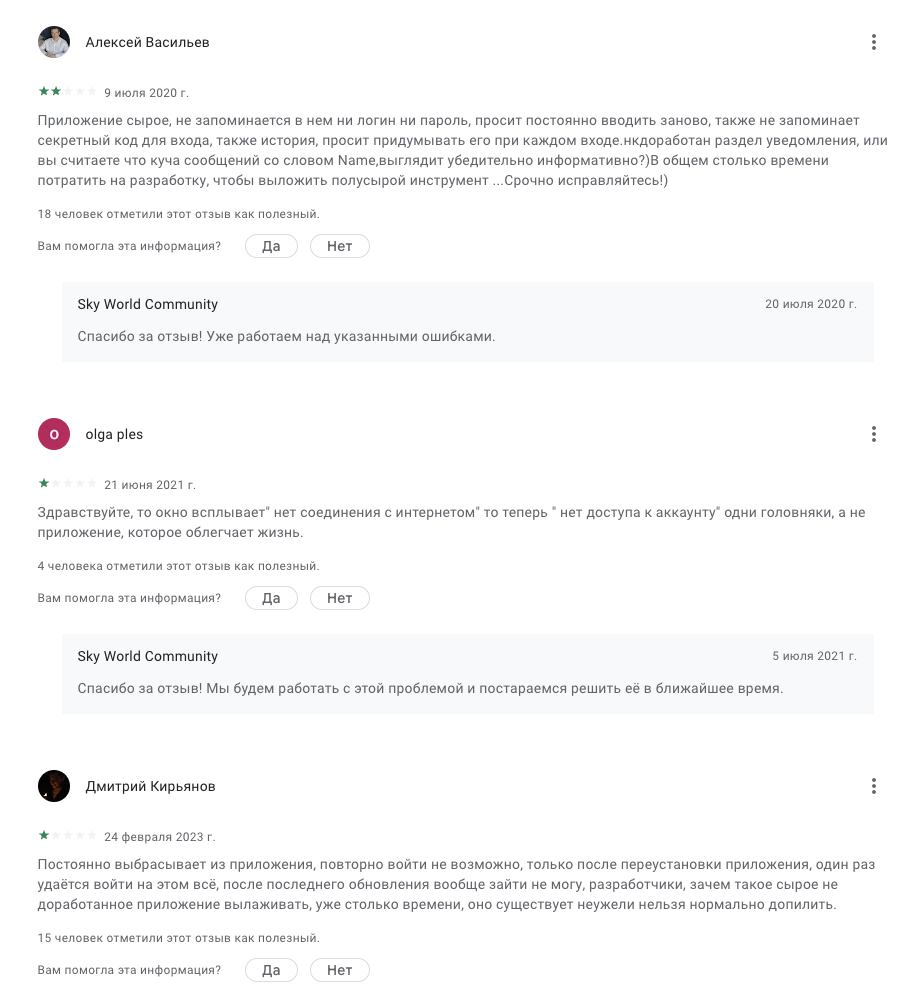Click olga ples's pink avatar icon
915x1005 pixels.
pos(54,434)
